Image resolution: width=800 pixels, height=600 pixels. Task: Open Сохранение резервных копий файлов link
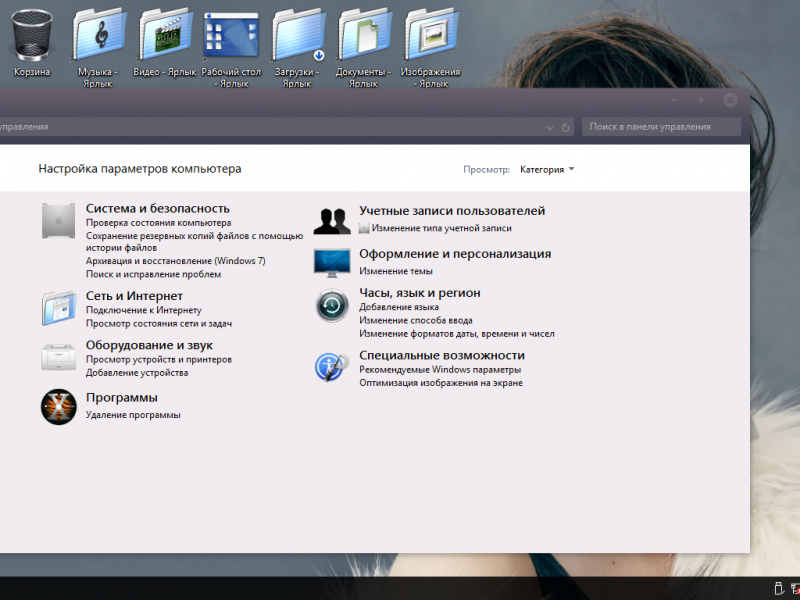[x=194, y=242]
